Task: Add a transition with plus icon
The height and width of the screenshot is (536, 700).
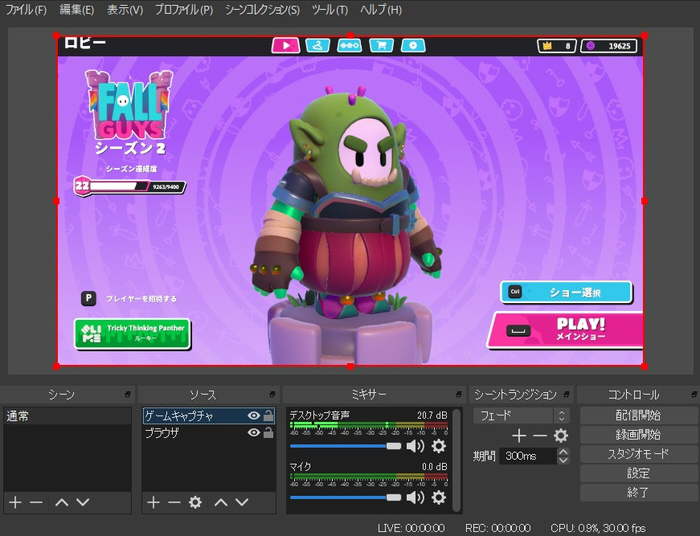Action: pyautogui.click(x=519, y=436)
